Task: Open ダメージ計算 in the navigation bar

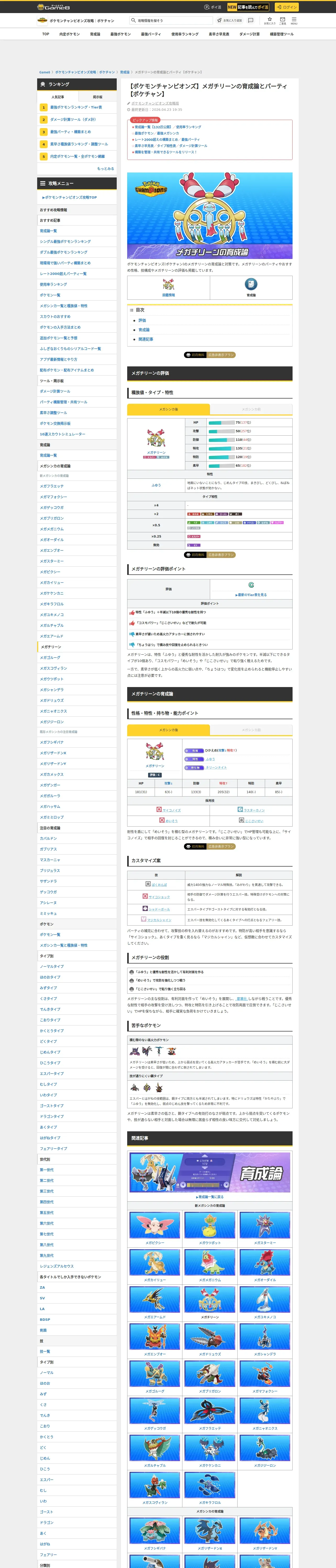Action: (x=249, y=34)
